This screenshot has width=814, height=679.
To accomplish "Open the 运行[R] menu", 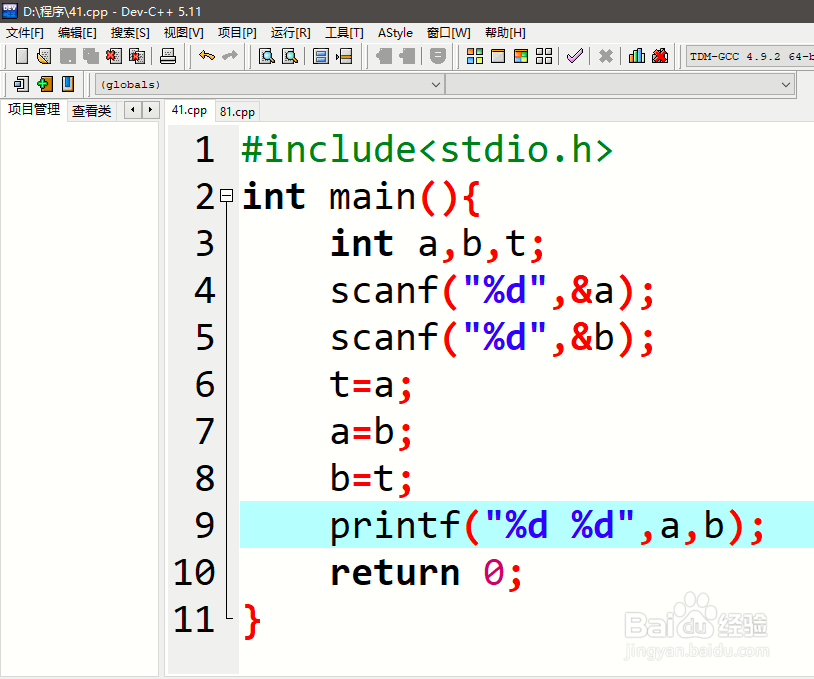I will pyautogui.click(x=290, y=33).
